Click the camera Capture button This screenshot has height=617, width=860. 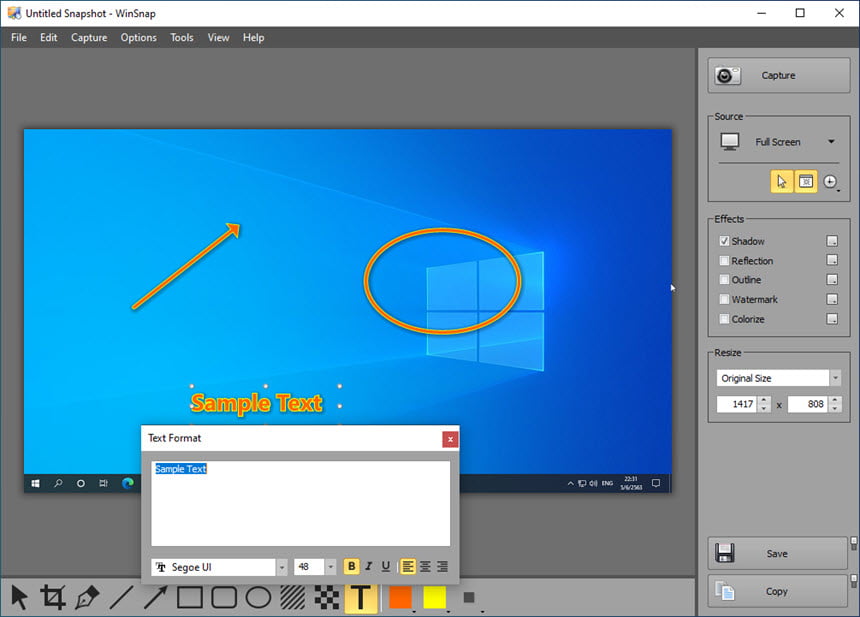tap(778, 75)
